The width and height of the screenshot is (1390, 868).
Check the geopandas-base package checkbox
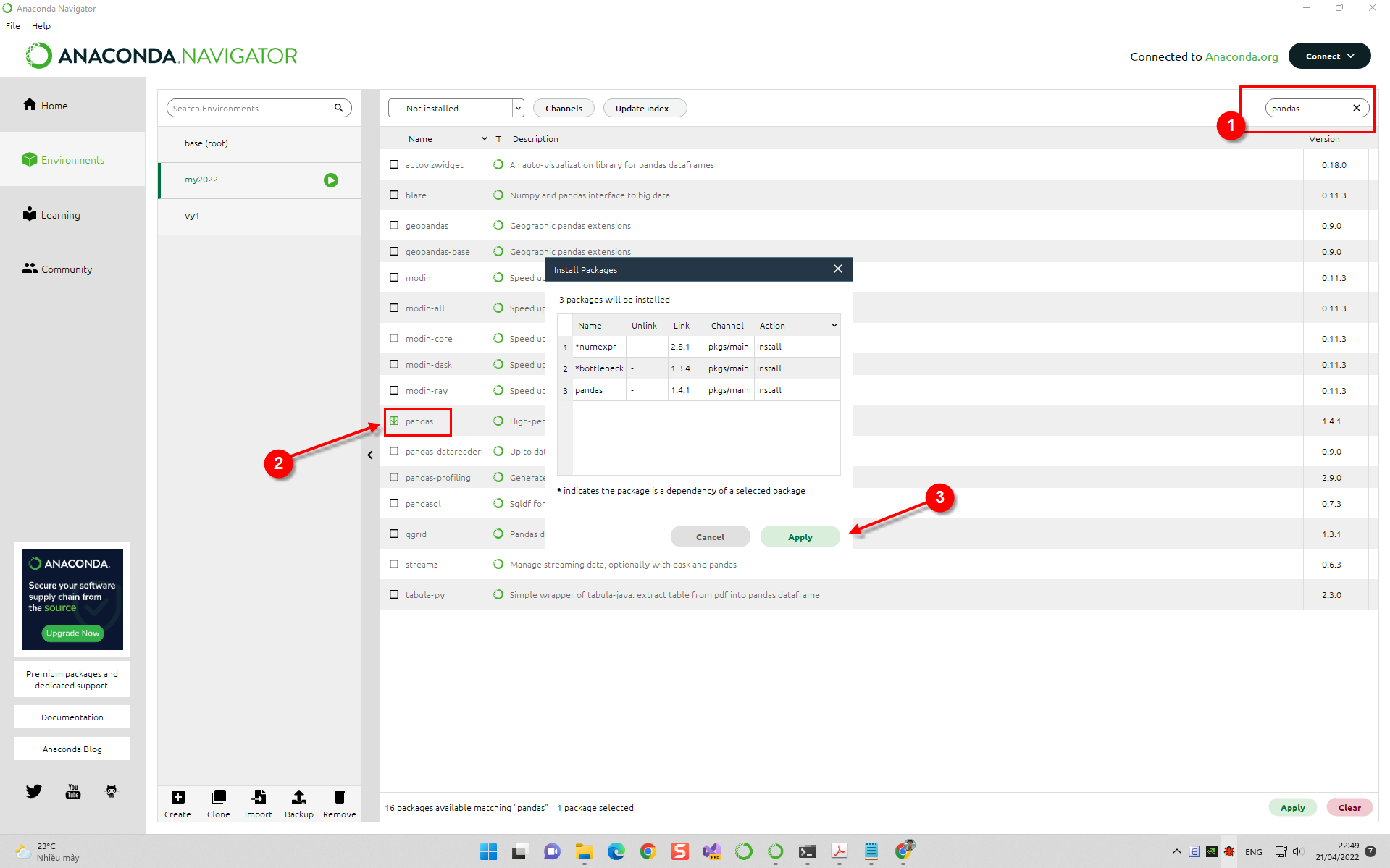(394, 251)
